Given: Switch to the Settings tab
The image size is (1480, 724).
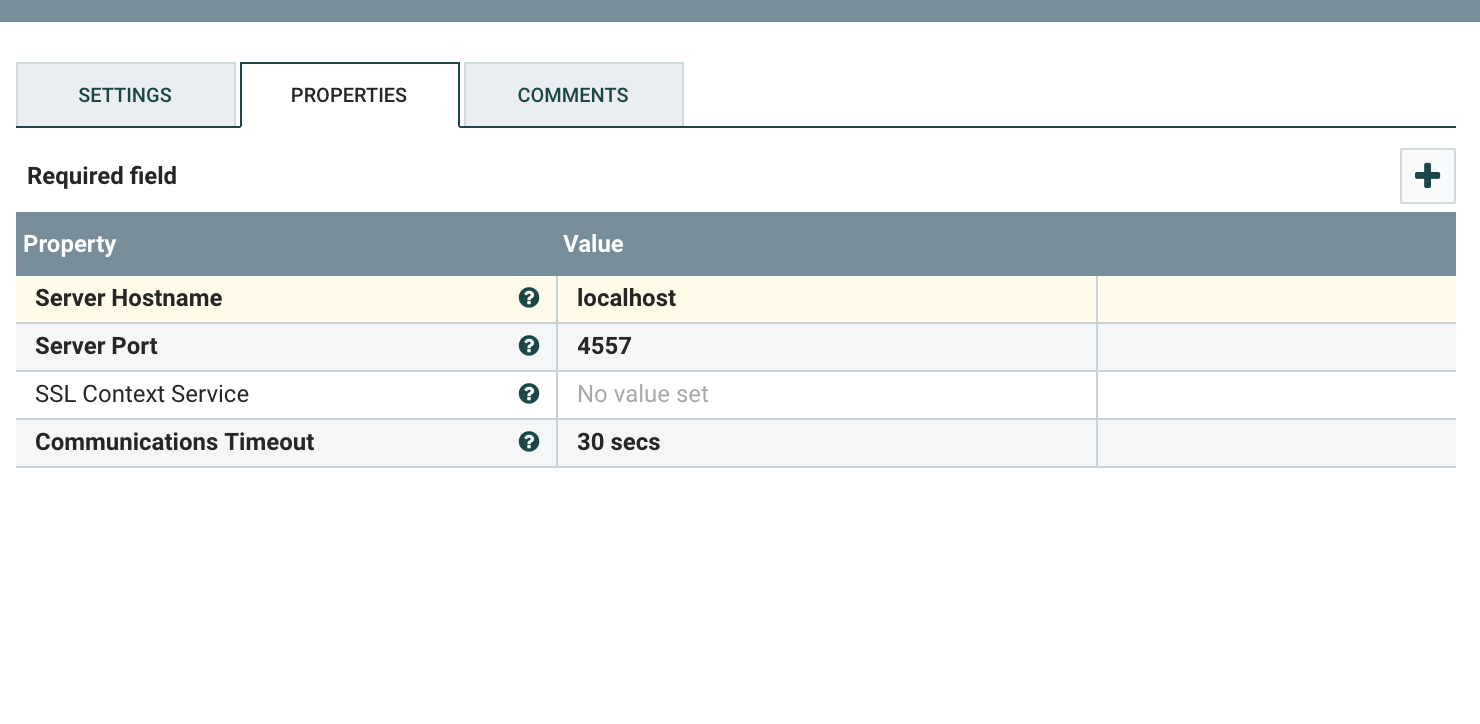Looking at the screenshot, I should [125, 95].
